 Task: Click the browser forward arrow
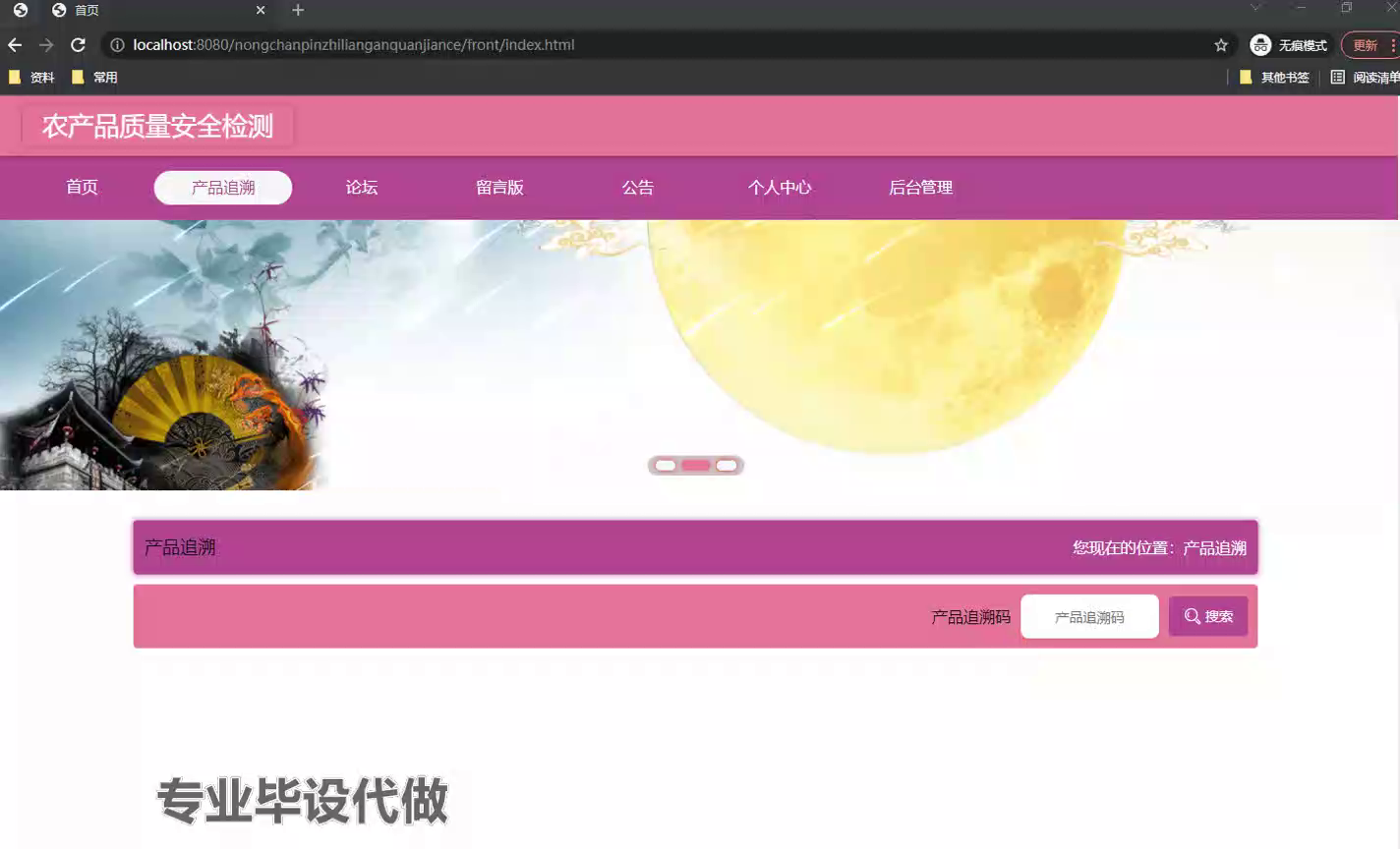coord(46,45)
